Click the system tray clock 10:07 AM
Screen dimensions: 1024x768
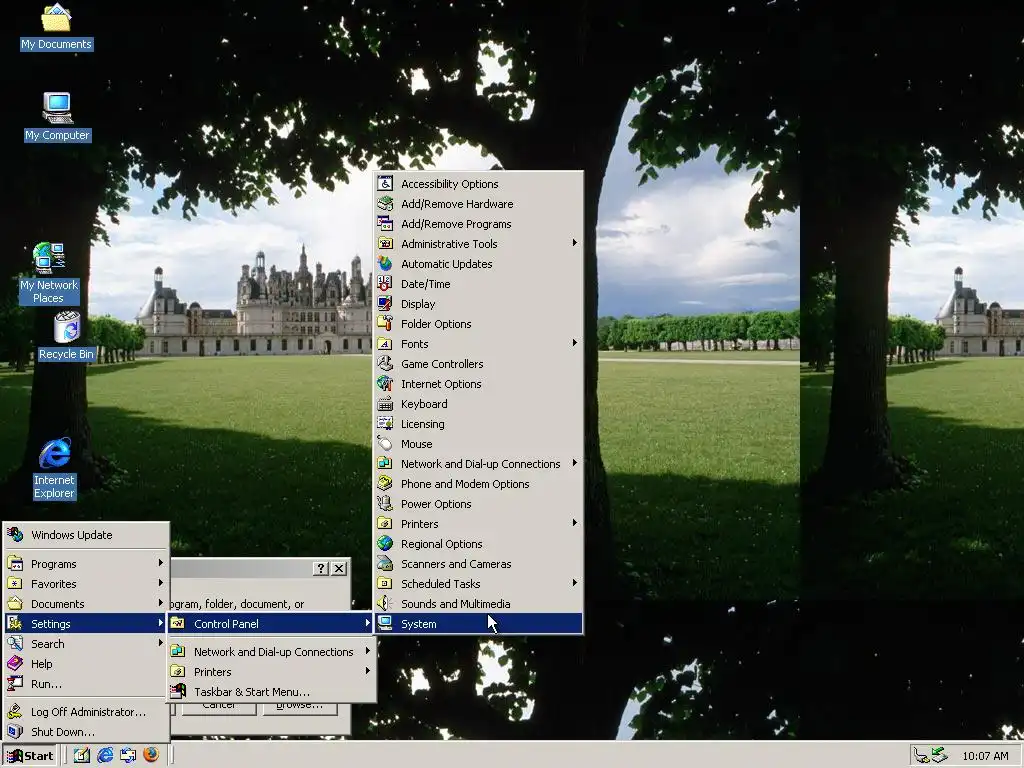[x=985, y=756]
